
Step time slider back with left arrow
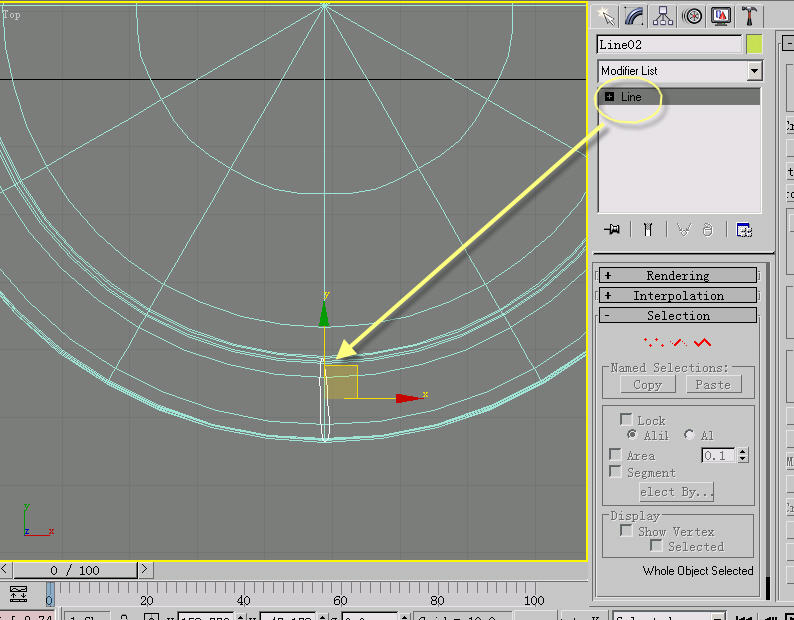(x=5, y=569)
